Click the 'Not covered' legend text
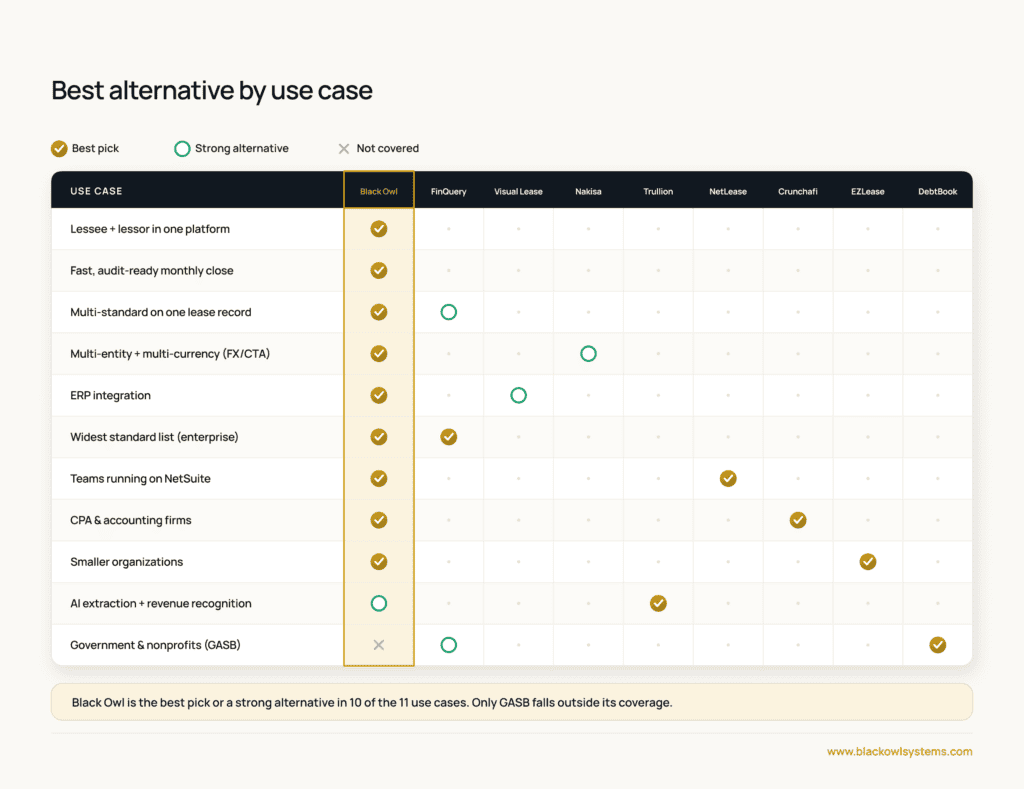Viewport: 1024px width, 789px height. click(388, 149)
